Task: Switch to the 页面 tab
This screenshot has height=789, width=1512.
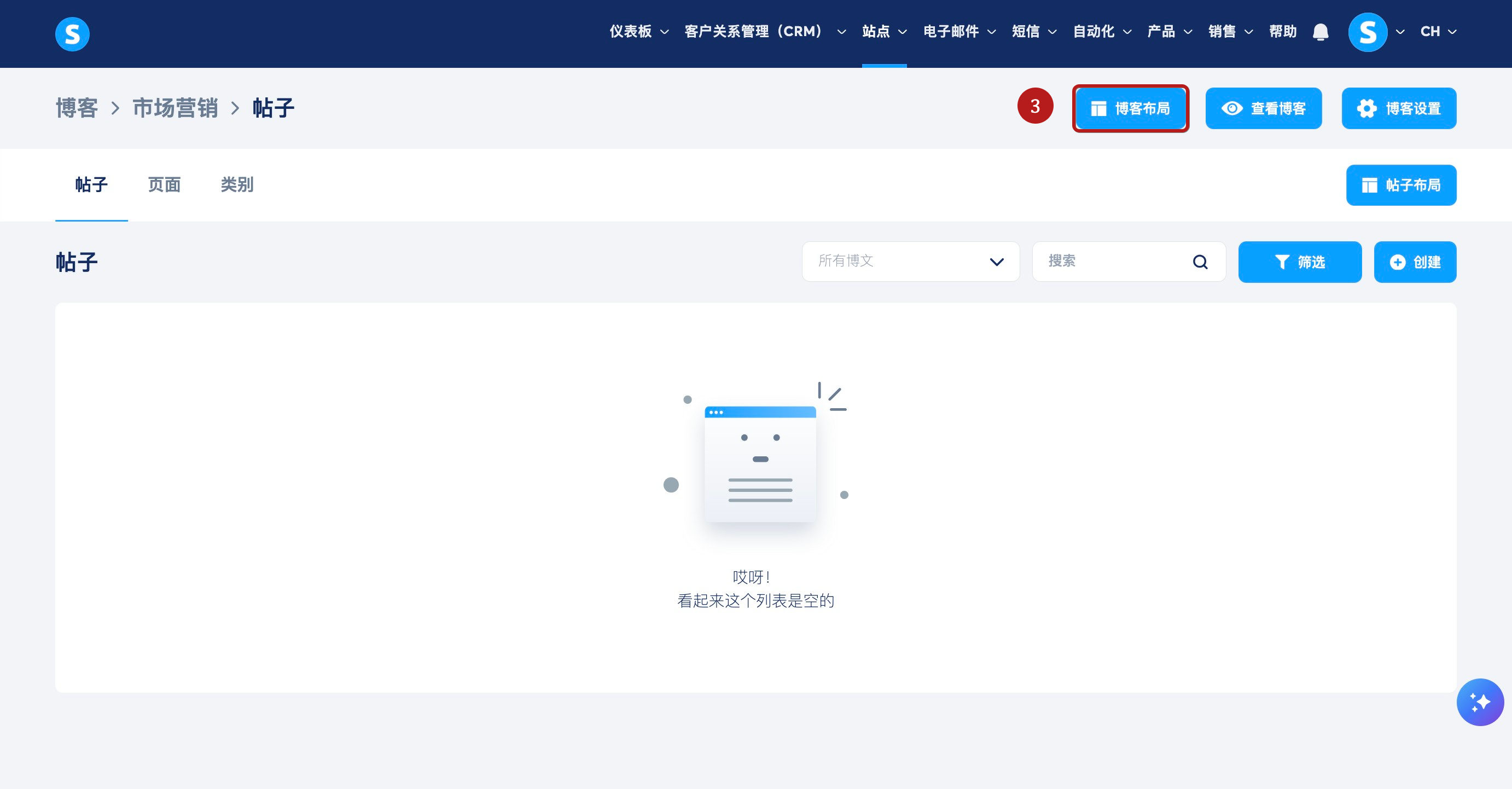Action: [164, 185]
